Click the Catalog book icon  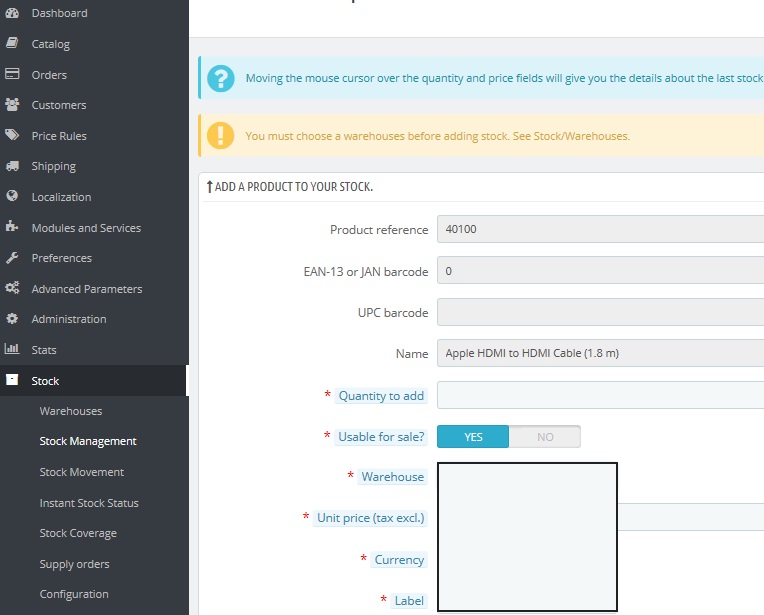12,43
